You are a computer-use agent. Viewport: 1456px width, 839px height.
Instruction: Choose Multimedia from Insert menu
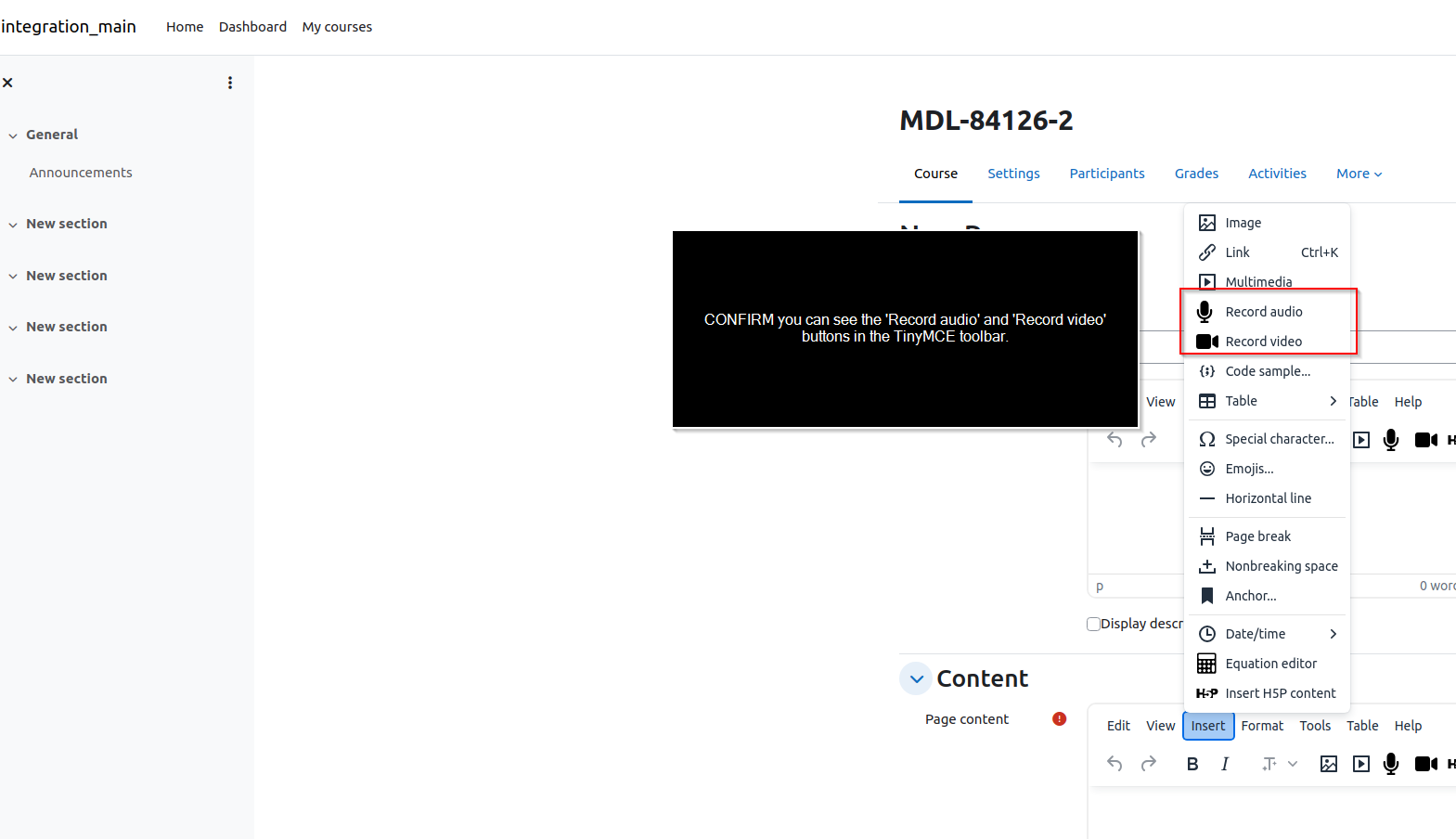point(1268,282)
